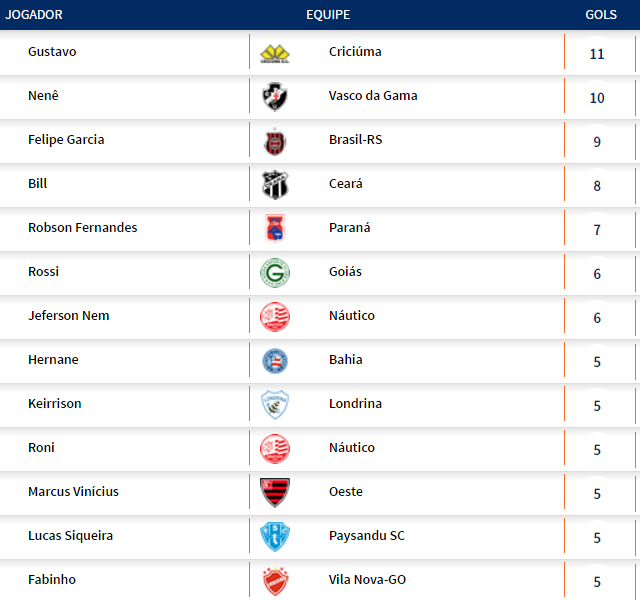640x600 pixels.
Task: Click the Bahia club crest
Action: tap(274, 361)
